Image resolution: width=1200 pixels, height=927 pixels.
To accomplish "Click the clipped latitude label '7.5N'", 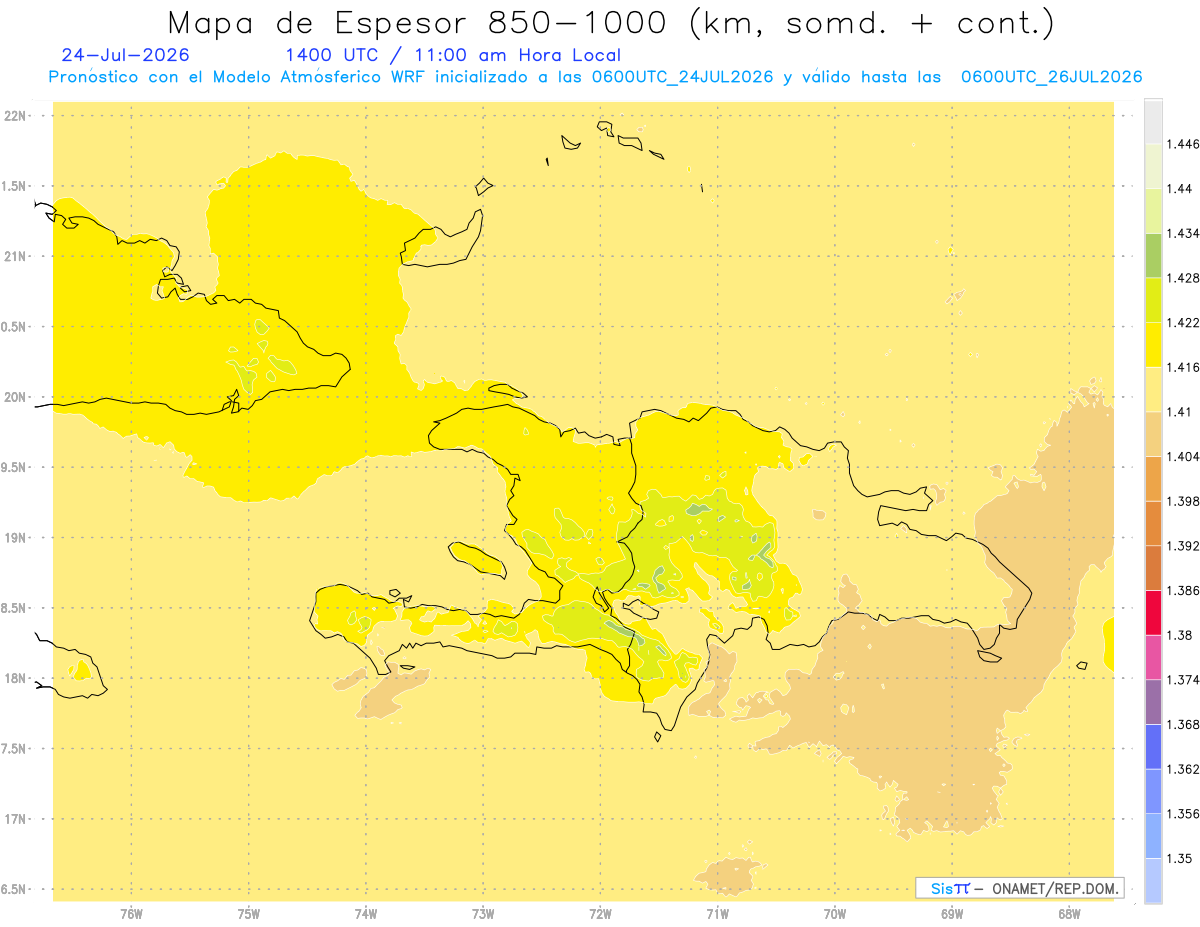I will (x=14, y=749).
